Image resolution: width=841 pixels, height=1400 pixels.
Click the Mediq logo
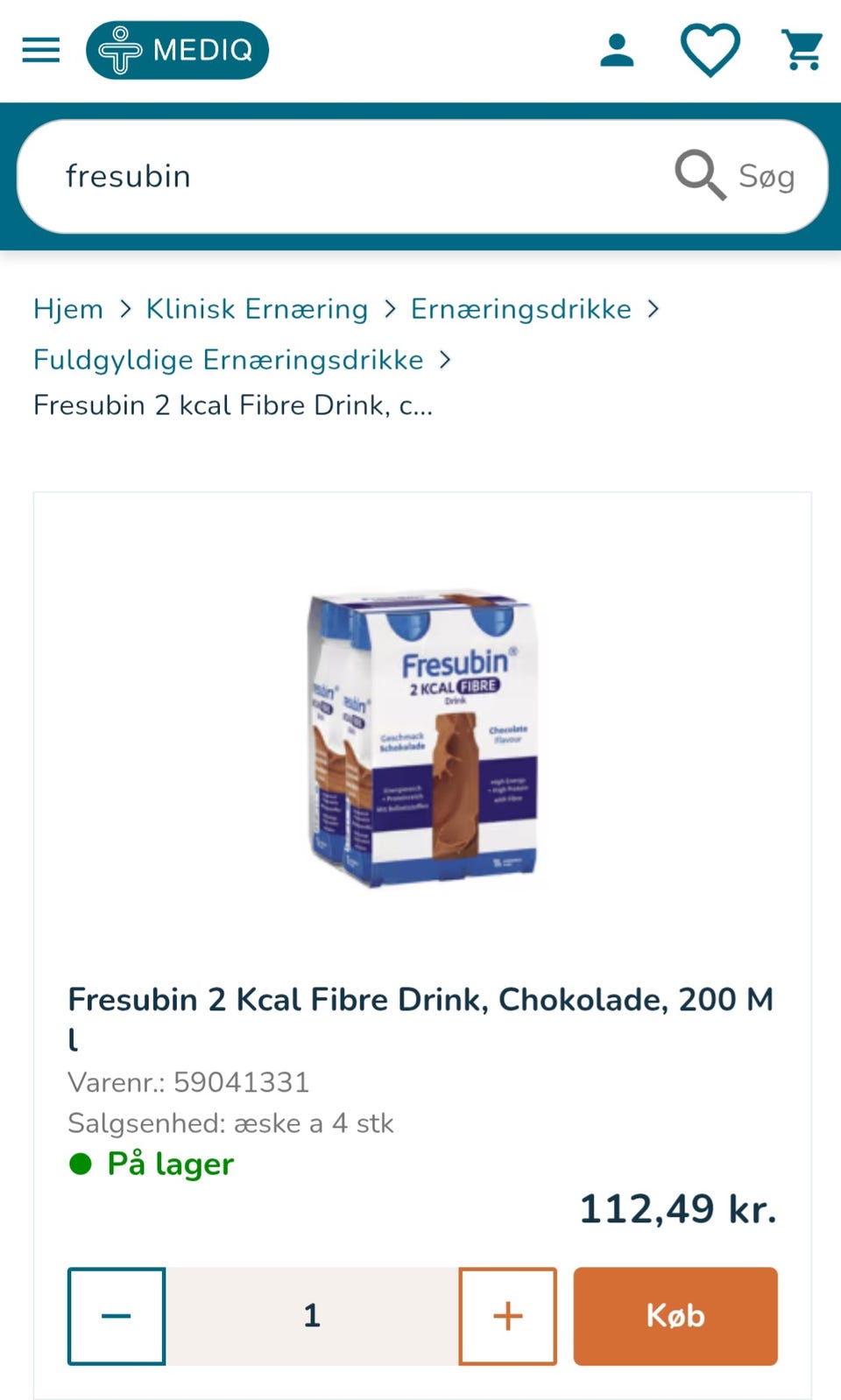point(177,50)
